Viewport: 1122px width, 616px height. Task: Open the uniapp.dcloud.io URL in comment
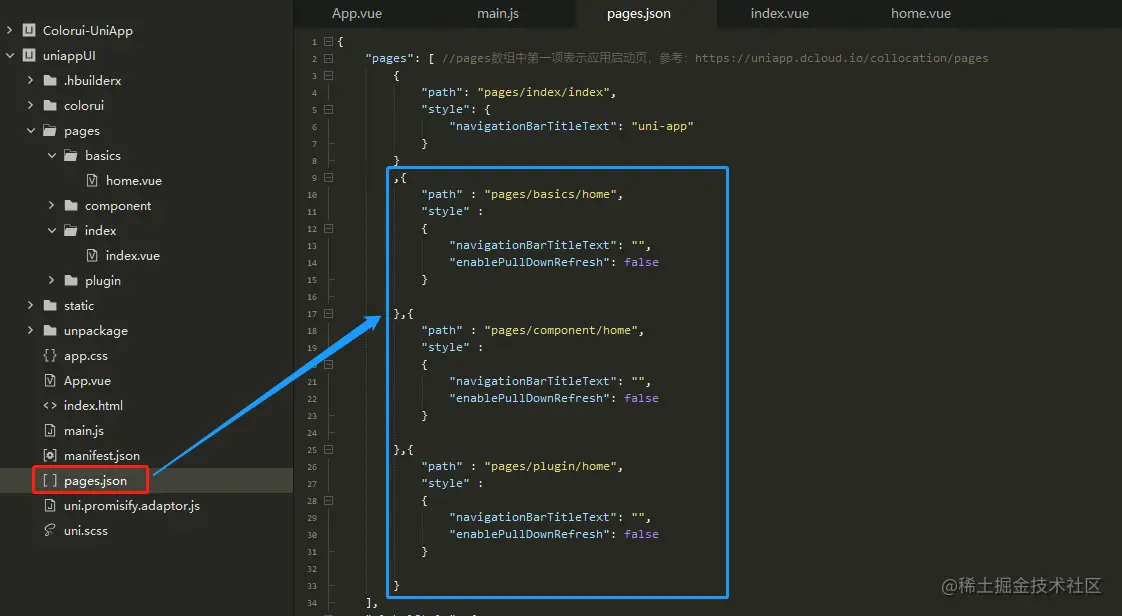[x=842, y=58]
